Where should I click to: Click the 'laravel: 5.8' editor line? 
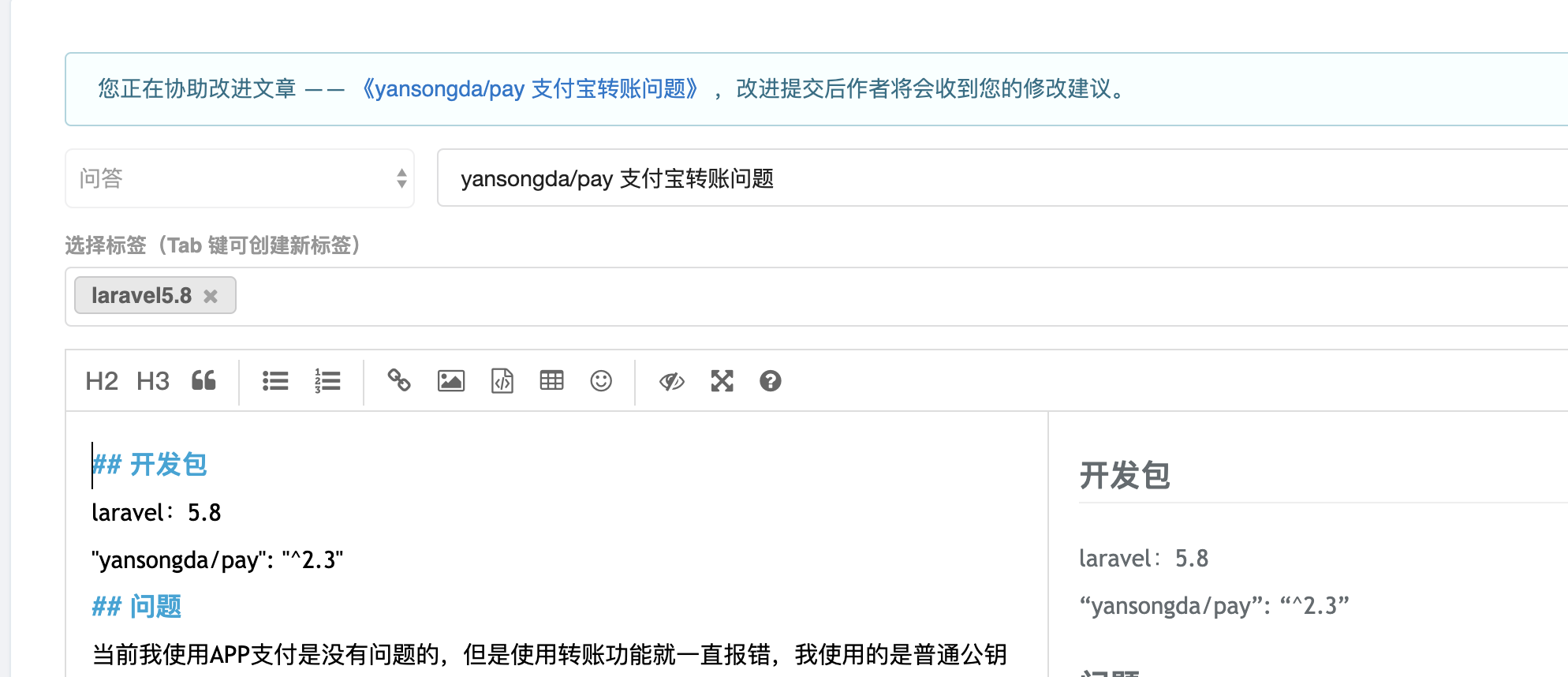(156, 513)
